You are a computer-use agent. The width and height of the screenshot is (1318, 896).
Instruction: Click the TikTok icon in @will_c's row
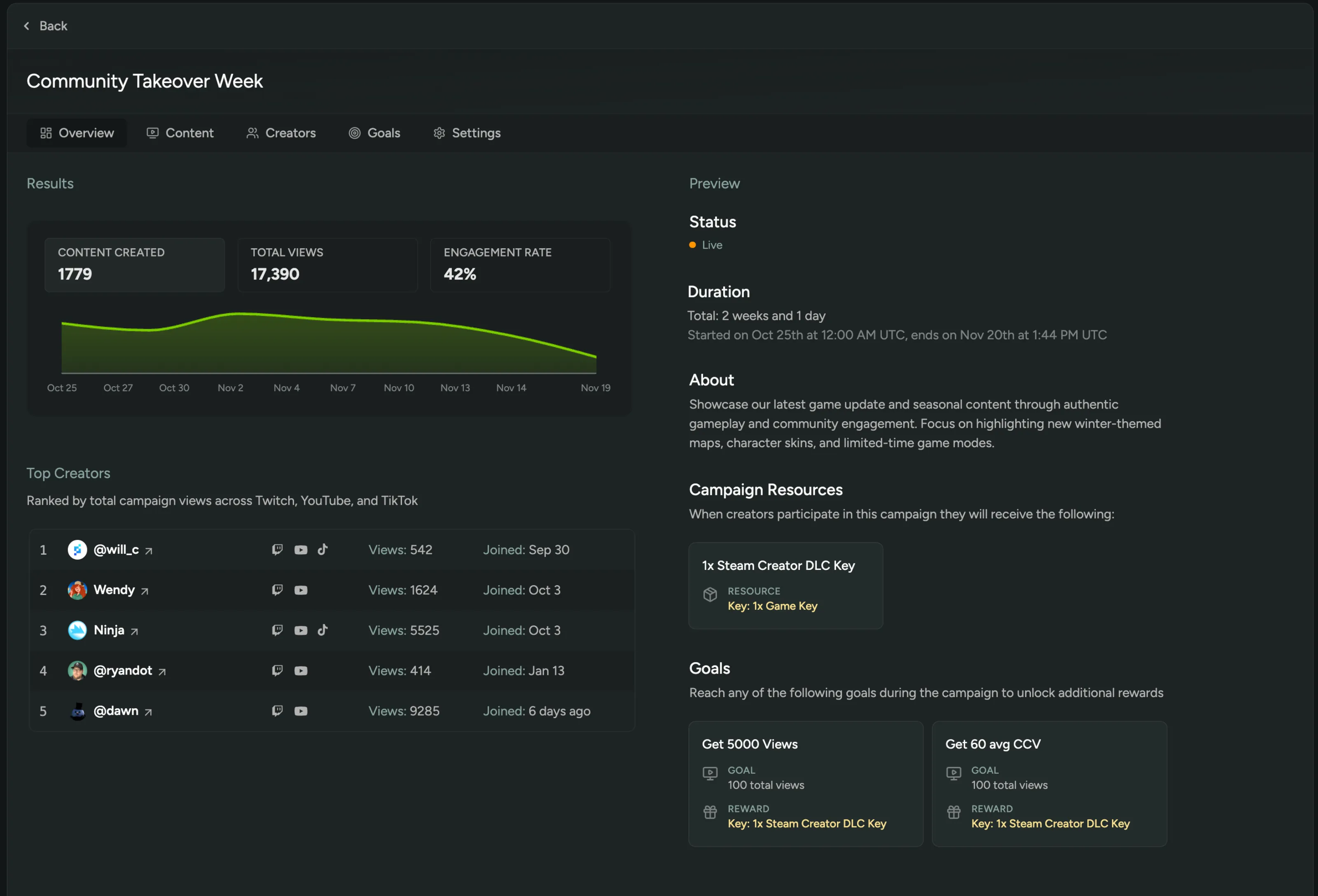(322, 550)
